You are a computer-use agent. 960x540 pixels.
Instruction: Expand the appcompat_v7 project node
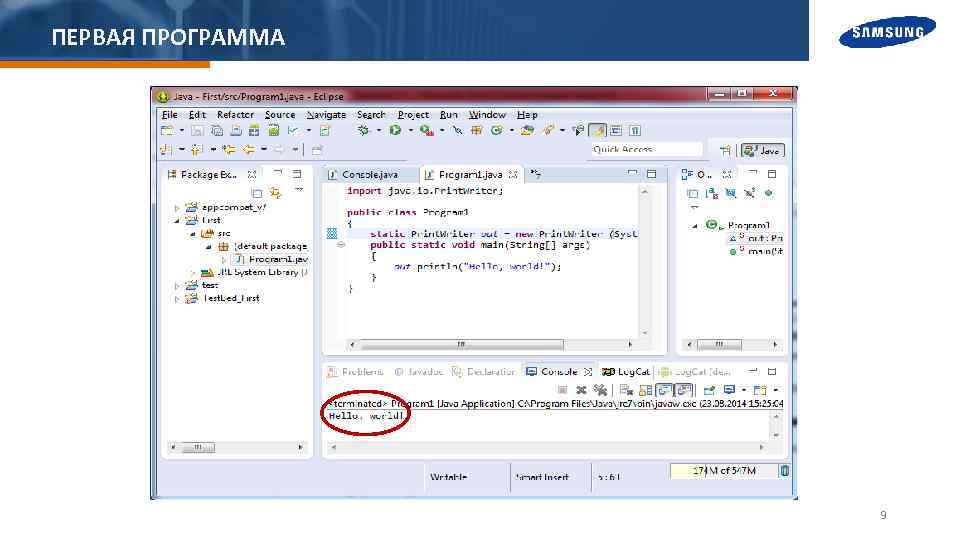click(178, 208)
